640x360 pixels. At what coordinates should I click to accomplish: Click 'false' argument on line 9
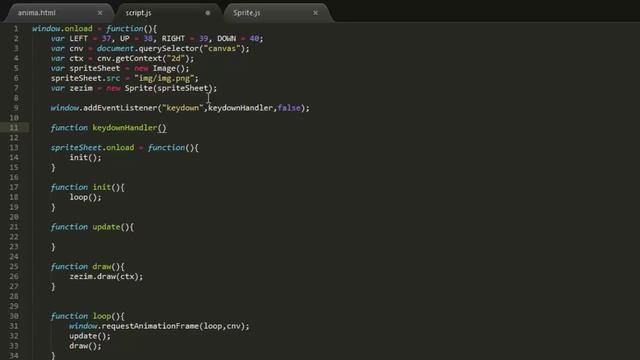click(289, 108)
